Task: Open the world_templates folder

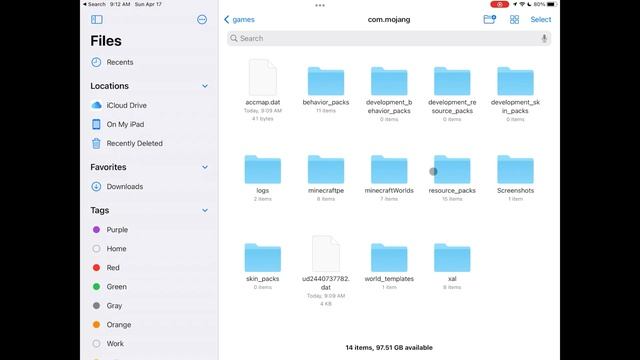Action: coord(389,258)
